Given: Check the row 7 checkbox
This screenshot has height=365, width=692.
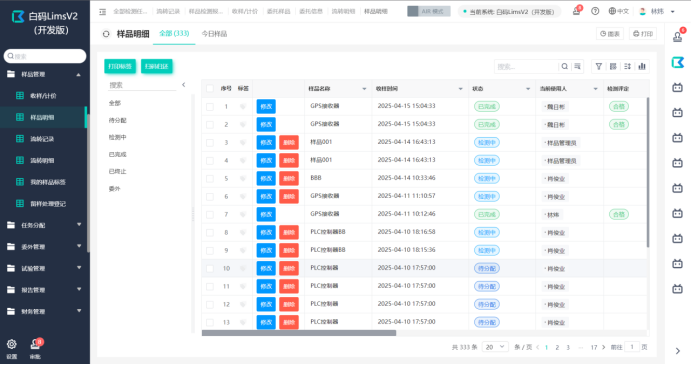Looking at the screenshot, I should (210, 215).
